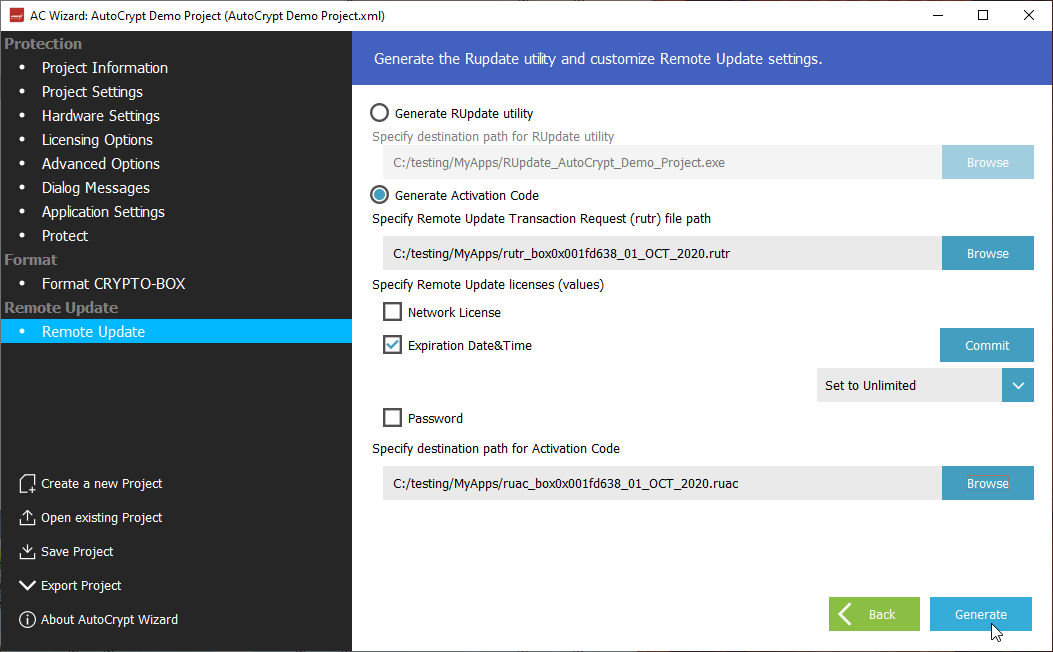Viewport: 1053px width, 652px height.
Task: Enable the Network License checkbox
Action: [393, 312]
